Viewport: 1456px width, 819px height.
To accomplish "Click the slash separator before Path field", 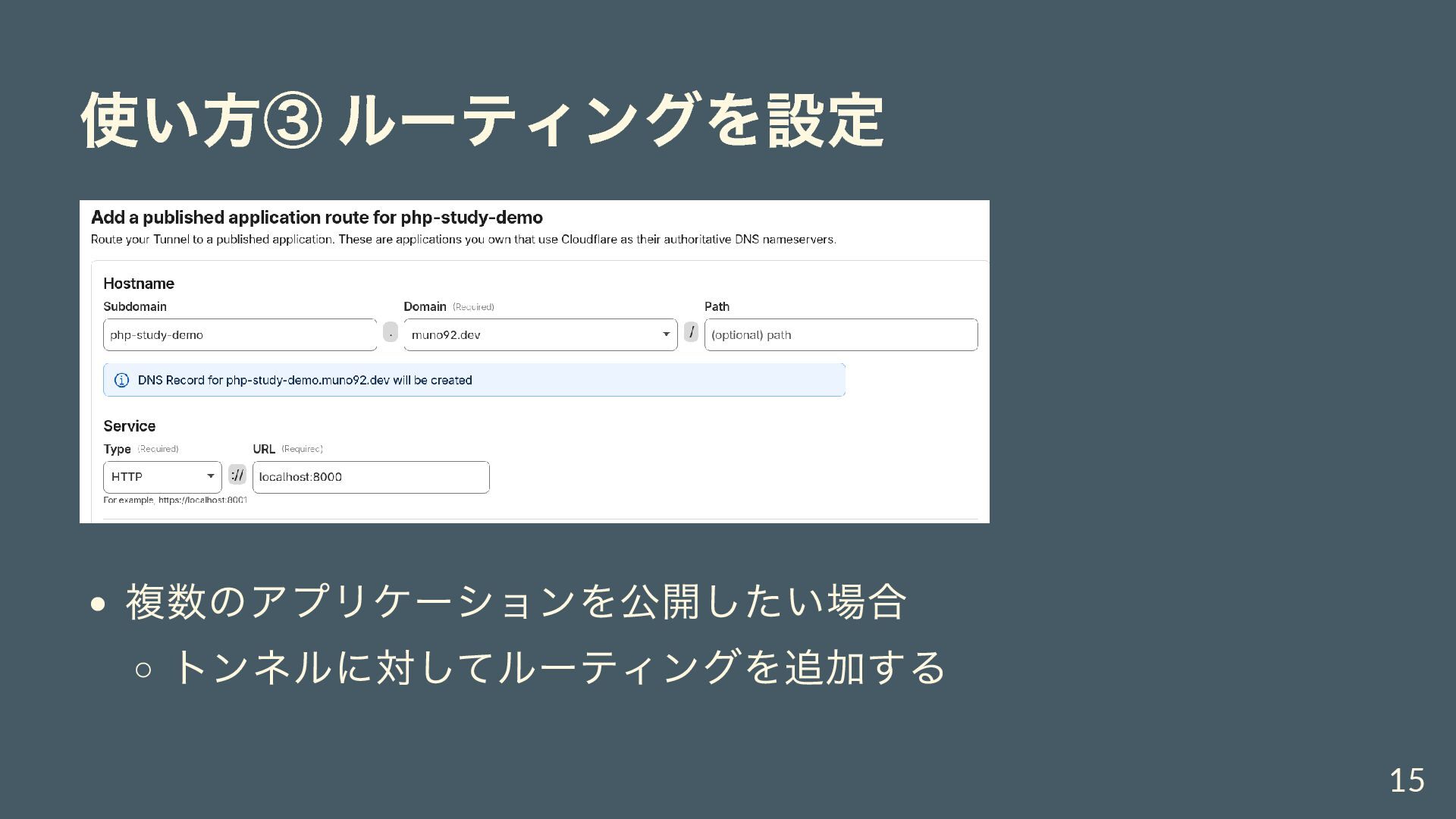I will pyautogui.click(x=691, y=332).
